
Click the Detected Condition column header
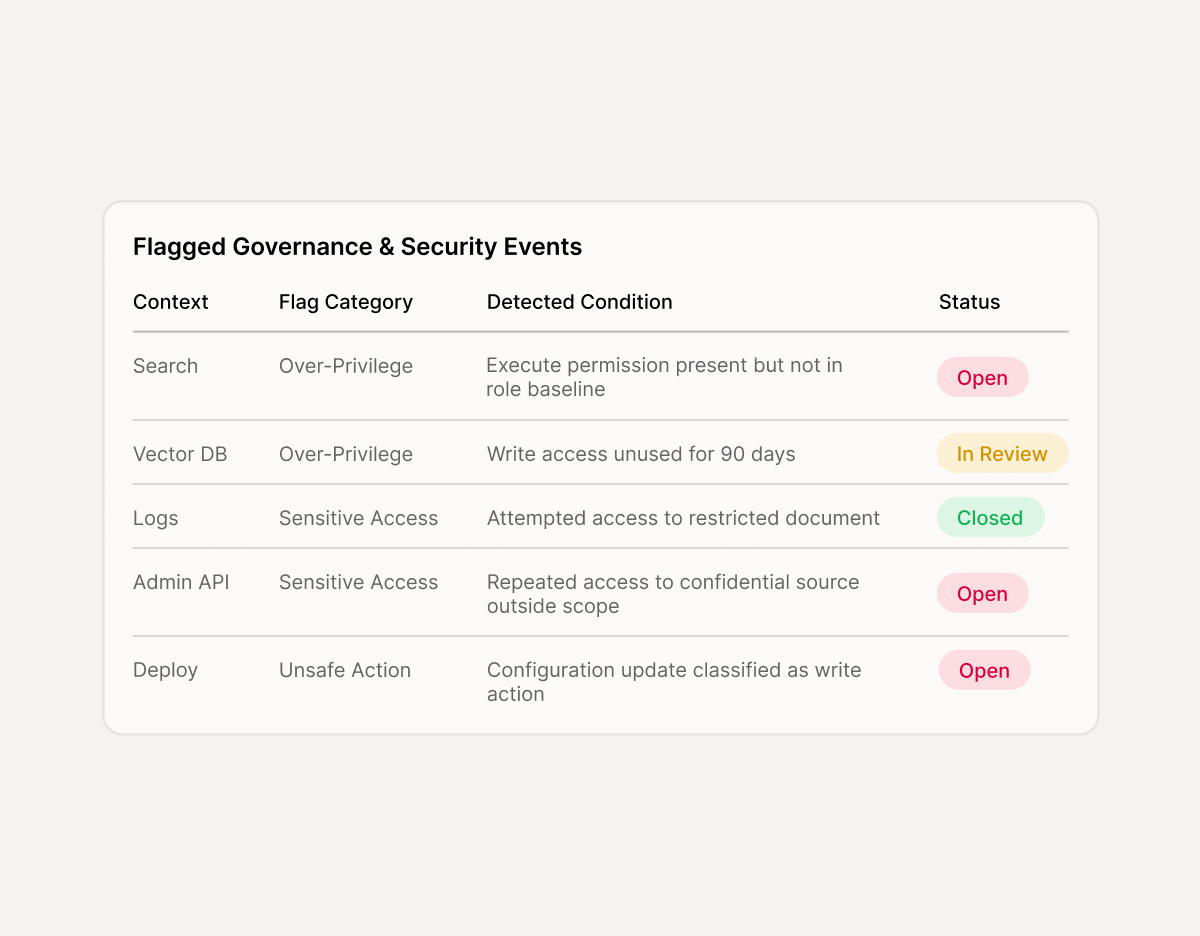(x=579, y=302)
